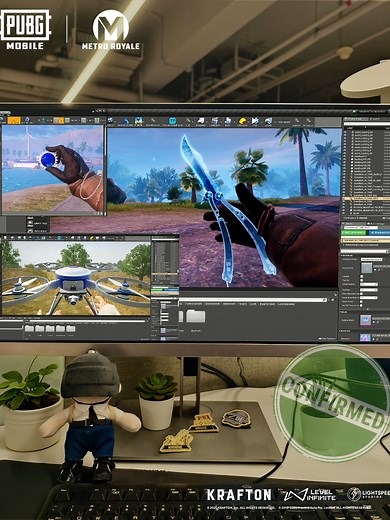Click the World Outliner search field
This screenshot has height=520, width=390.
pos(367,124)
